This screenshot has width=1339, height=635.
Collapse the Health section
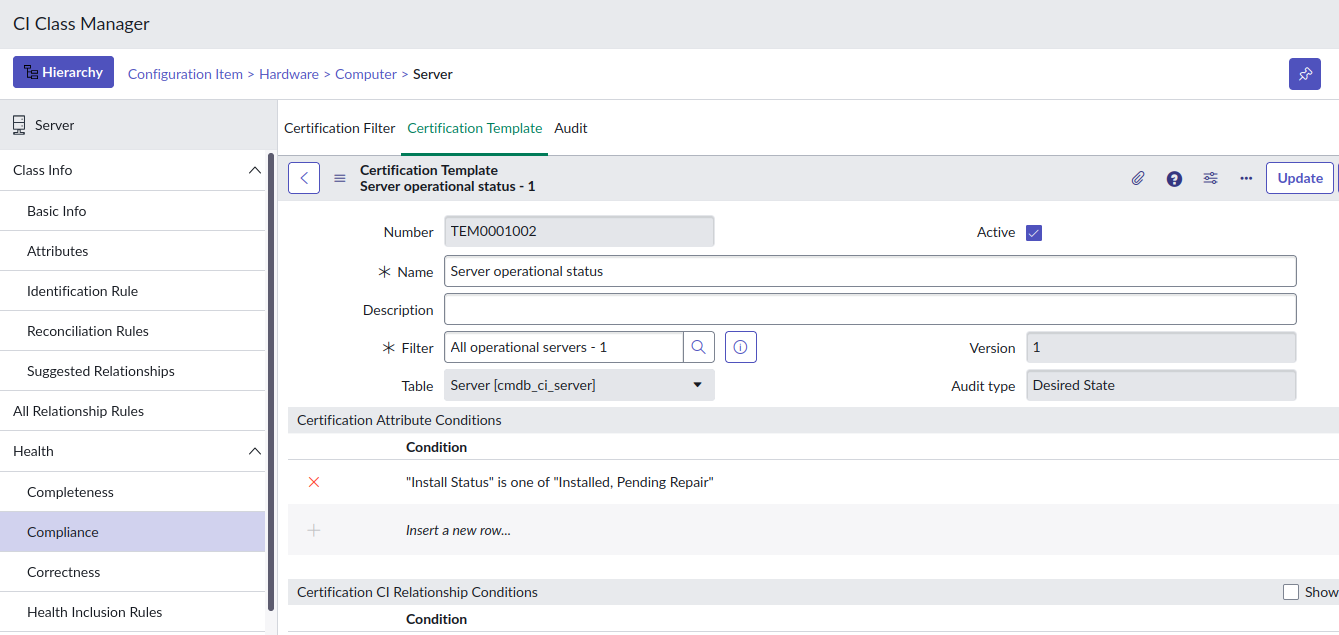[254, 451]
